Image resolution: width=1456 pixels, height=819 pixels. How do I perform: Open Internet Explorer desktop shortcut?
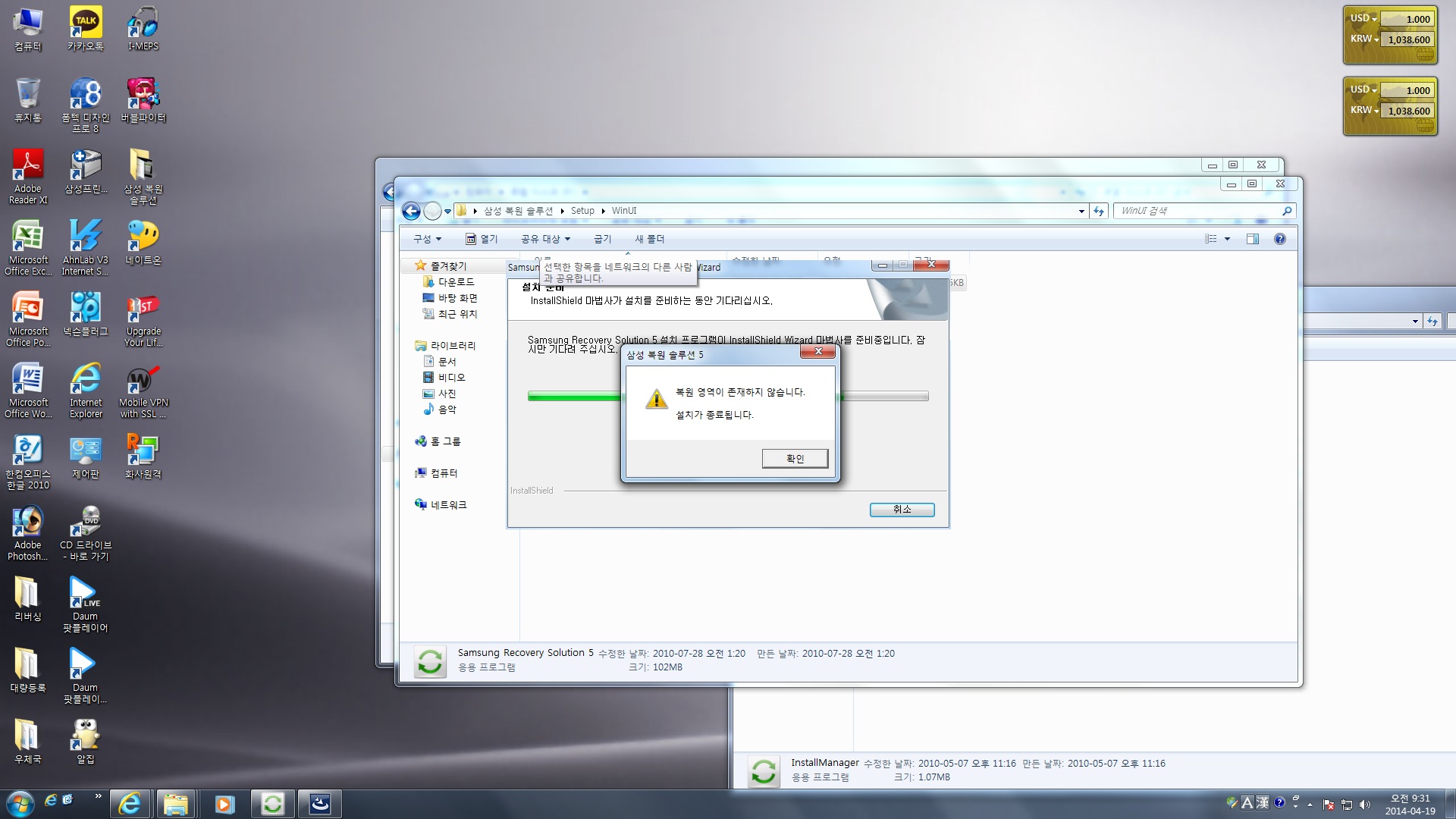pos(86,391)
